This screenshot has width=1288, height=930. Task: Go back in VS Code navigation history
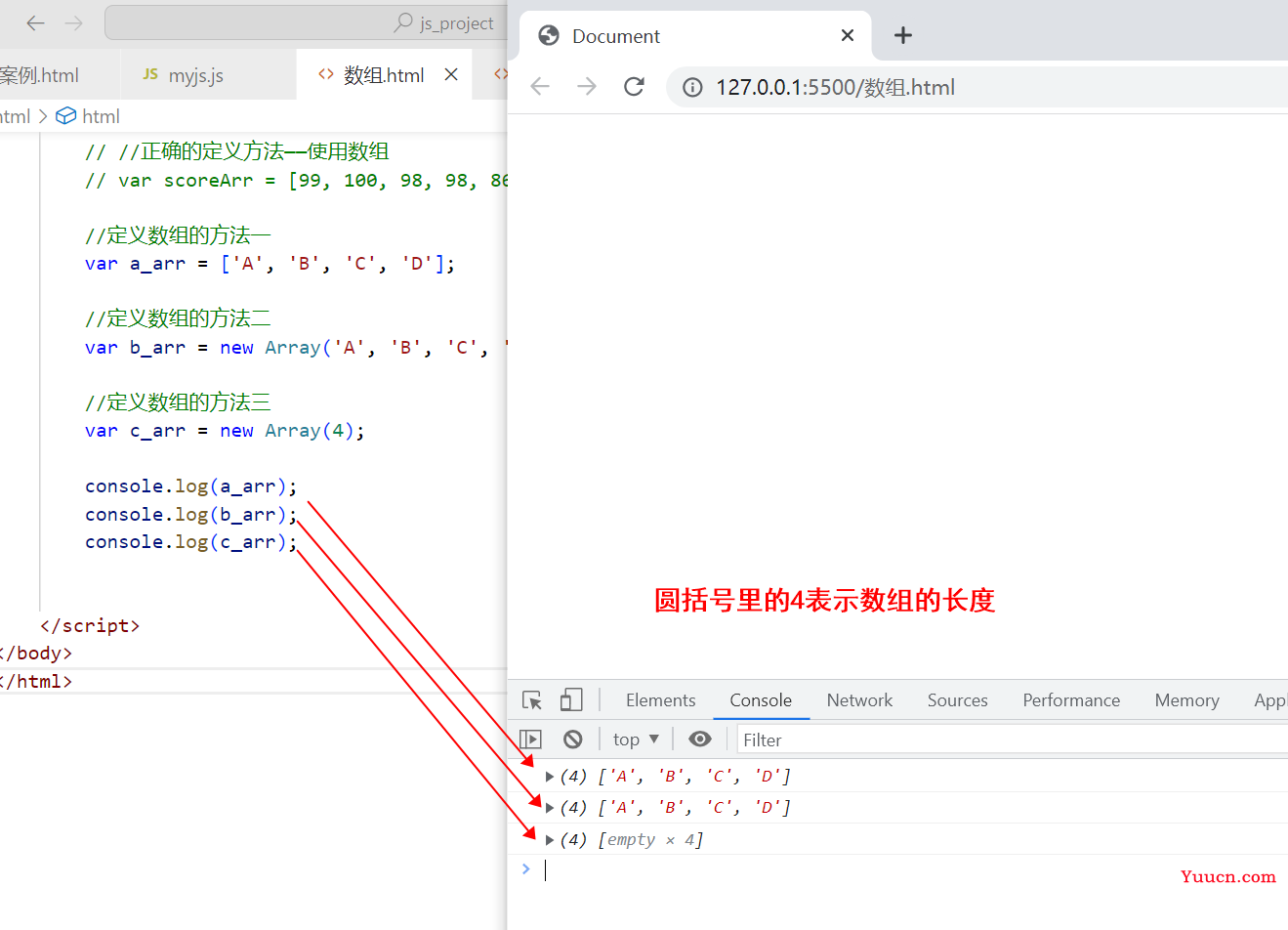click(x=36, y=22)
